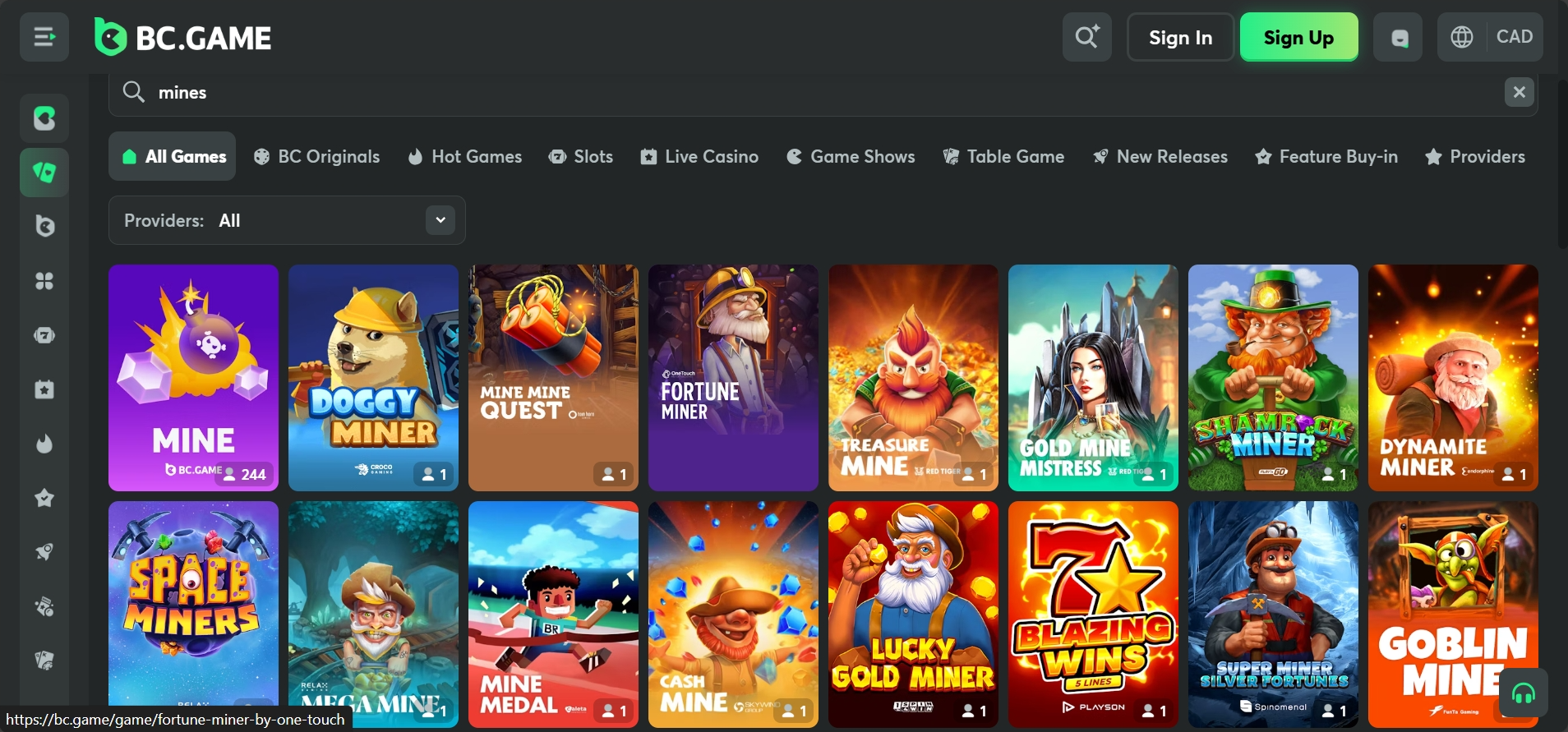Switch to Live Casino tab
The image size is (1568, 732).
[x=699, y=156]
